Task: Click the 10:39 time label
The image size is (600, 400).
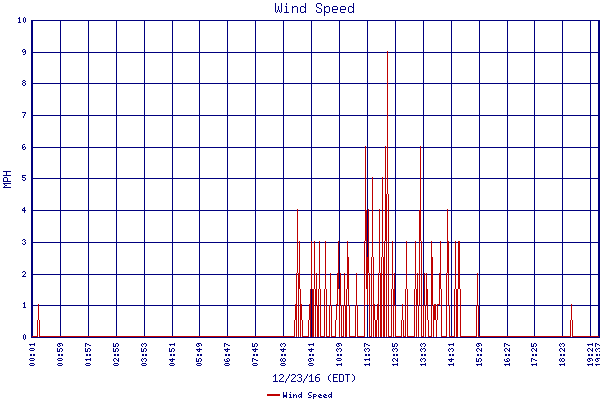Action: click(x=339, y=354)
